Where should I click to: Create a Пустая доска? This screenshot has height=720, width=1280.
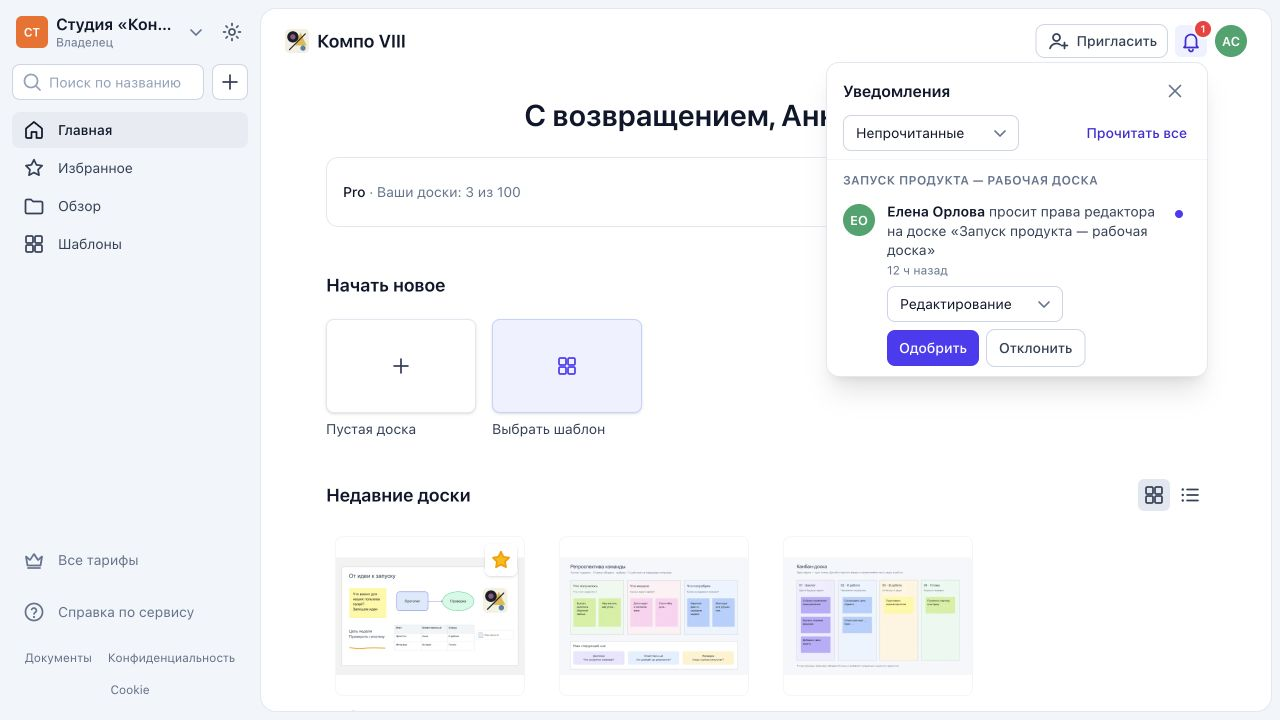(x=401, y=366)
